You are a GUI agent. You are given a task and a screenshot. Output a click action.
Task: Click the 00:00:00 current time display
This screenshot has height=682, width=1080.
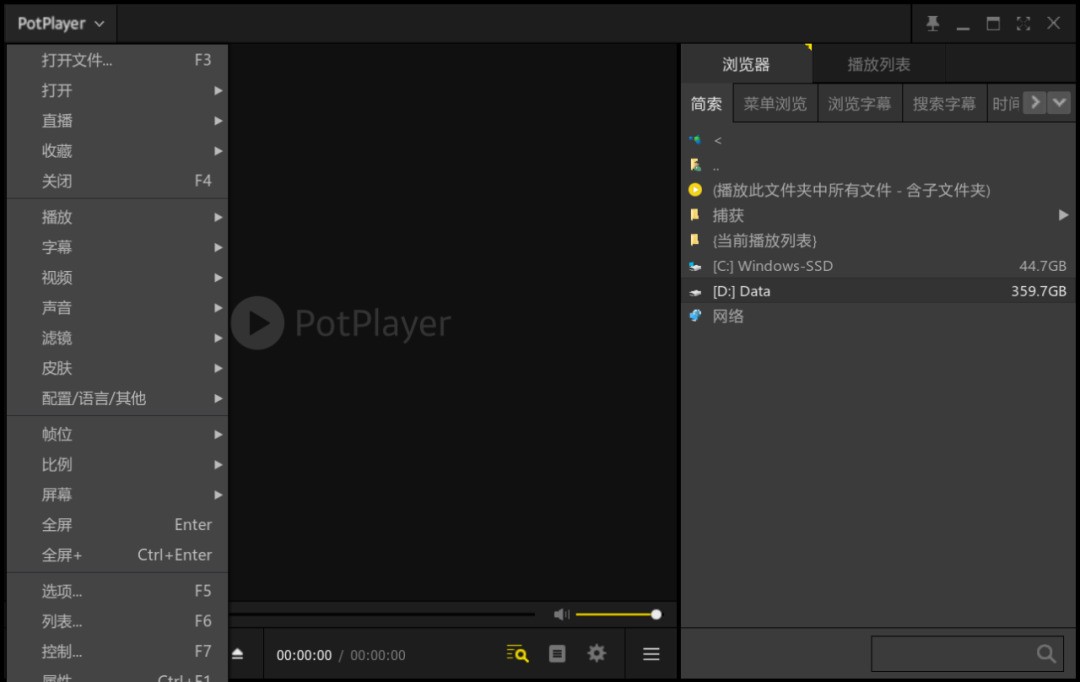click(x=304, y=655)
